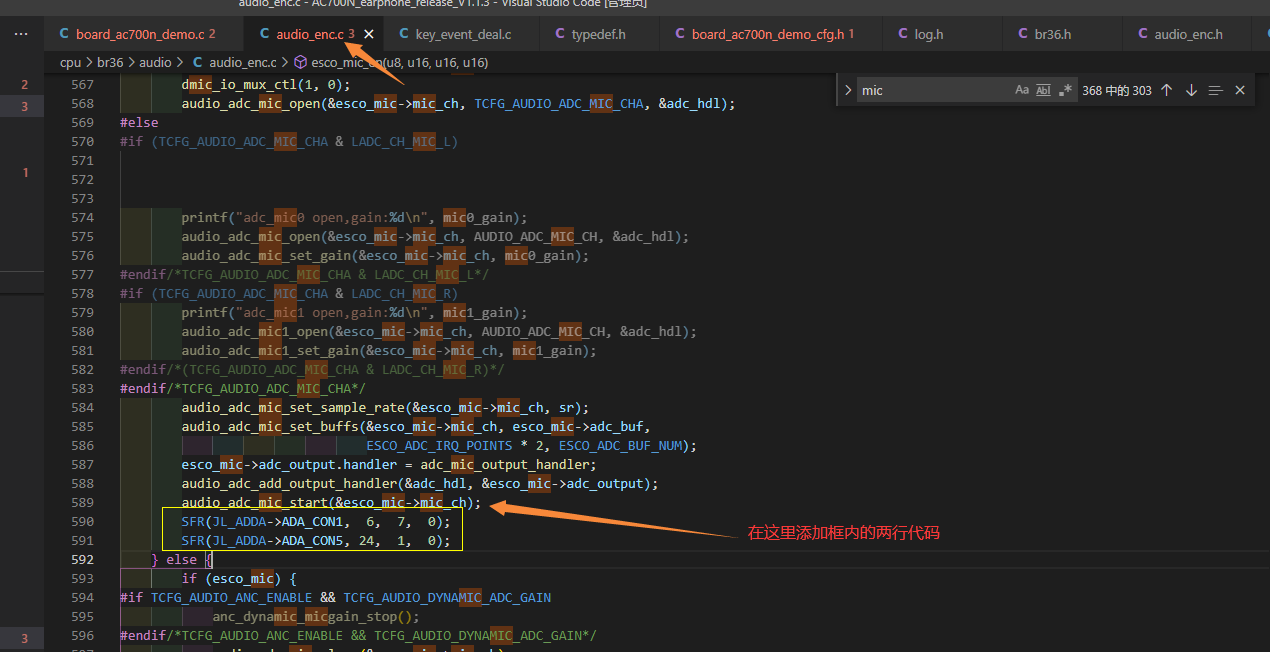
Task: Switch to the board_ac700n_demo.c tab
Action: click(144, 34)
